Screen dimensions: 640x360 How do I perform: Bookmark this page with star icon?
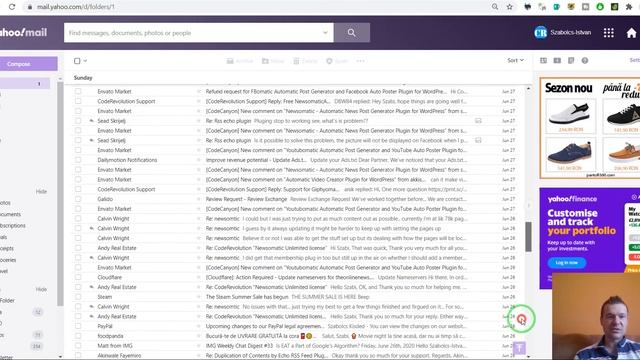click(x=509, y=7)
